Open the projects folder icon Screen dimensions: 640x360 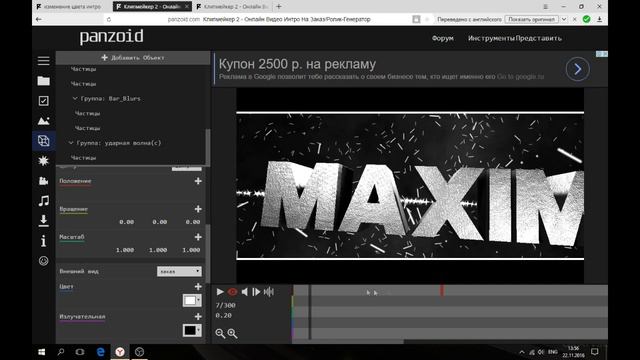tap(44, 81)
